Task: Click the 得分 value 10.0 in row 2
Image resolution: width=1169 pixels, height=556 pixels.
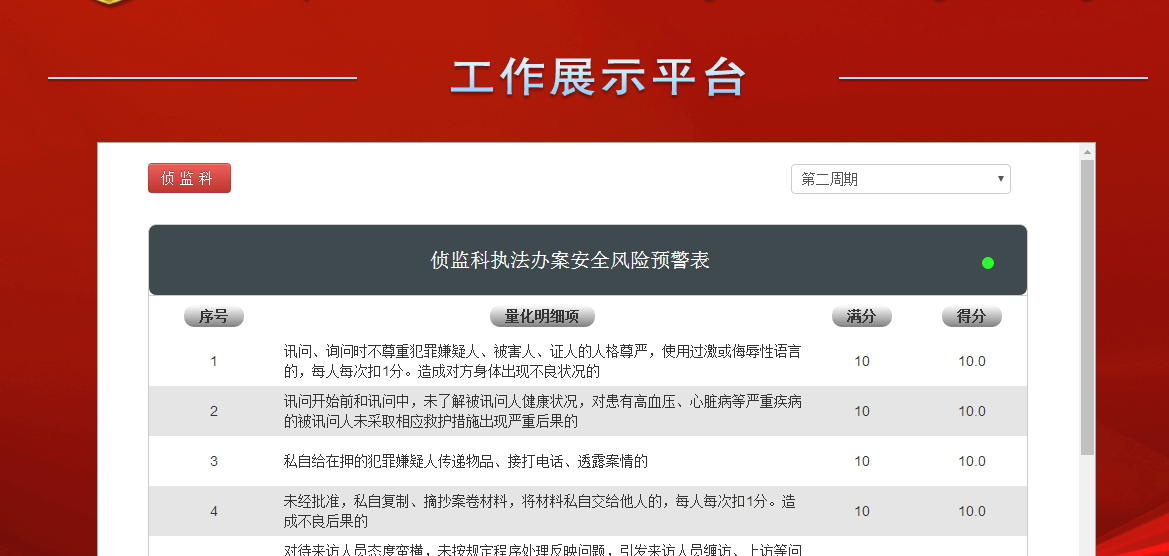Action: [972, 411]
